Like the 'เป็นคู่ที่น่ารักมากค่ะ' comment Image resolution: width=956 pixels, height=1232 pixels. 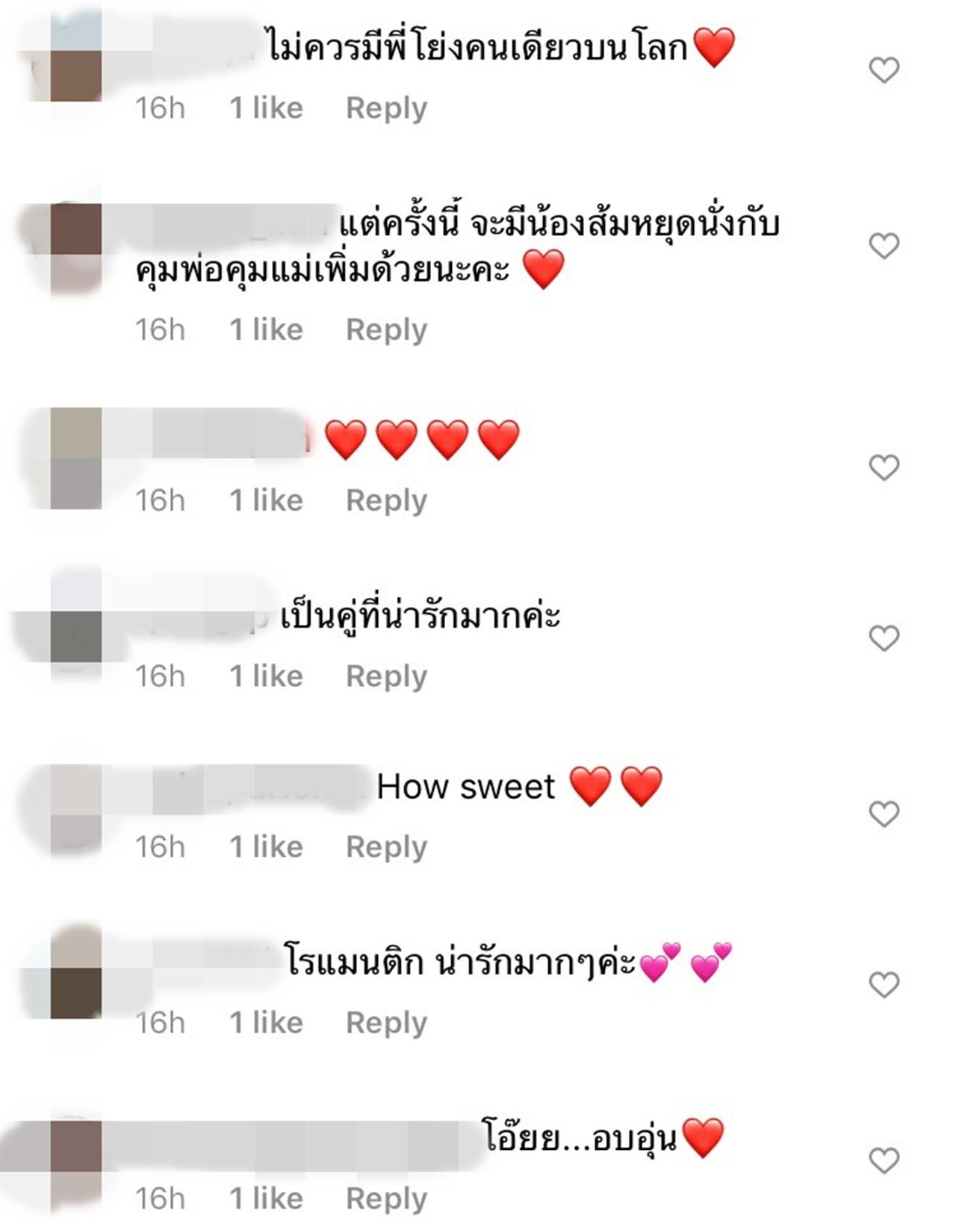pyautogui.click(x=884, y=638)
